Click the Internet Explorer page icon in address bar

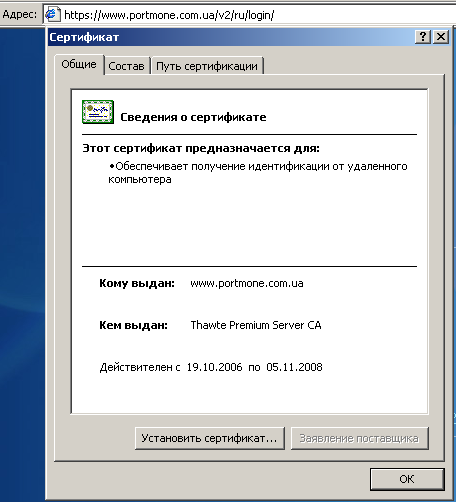[x=53, y=15]
